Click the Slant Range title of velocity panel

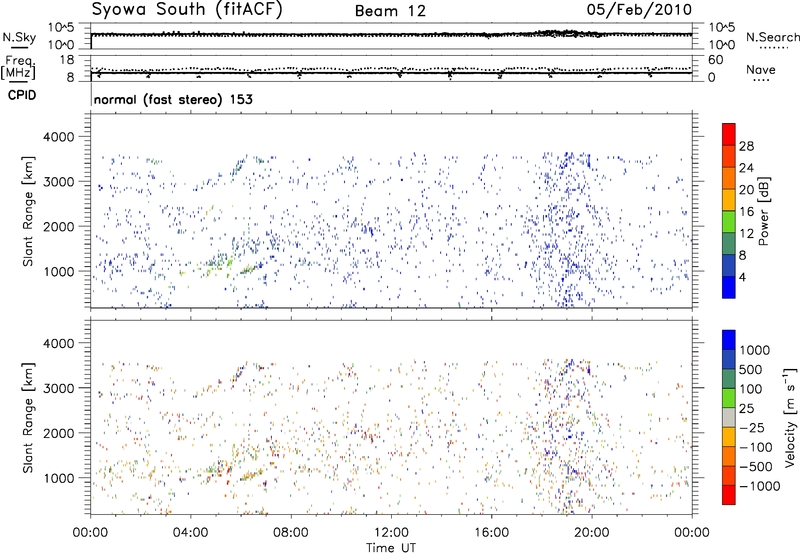click(28, 418)
